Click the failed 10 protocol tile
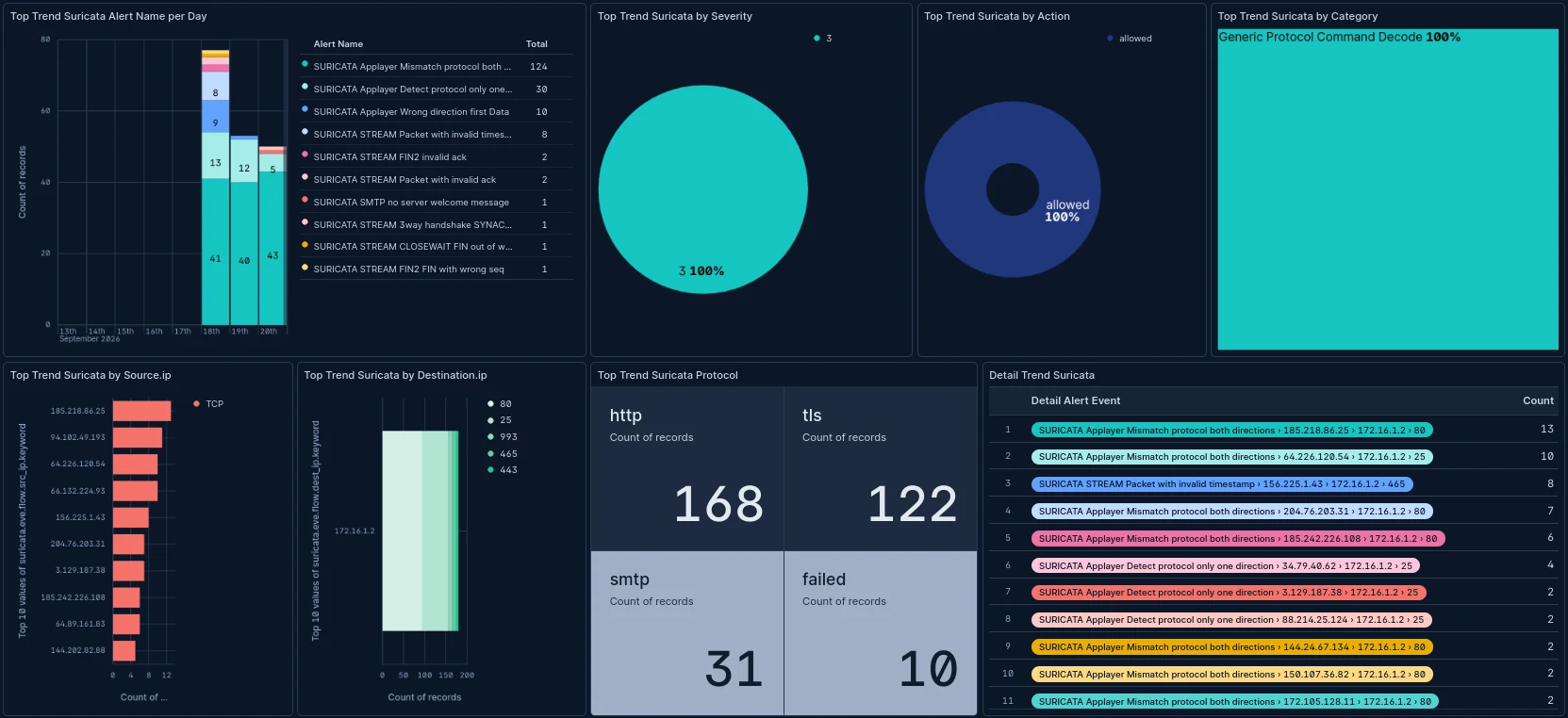The height and width of the screenshot is (718, 1568). click(x=881, y=633)
